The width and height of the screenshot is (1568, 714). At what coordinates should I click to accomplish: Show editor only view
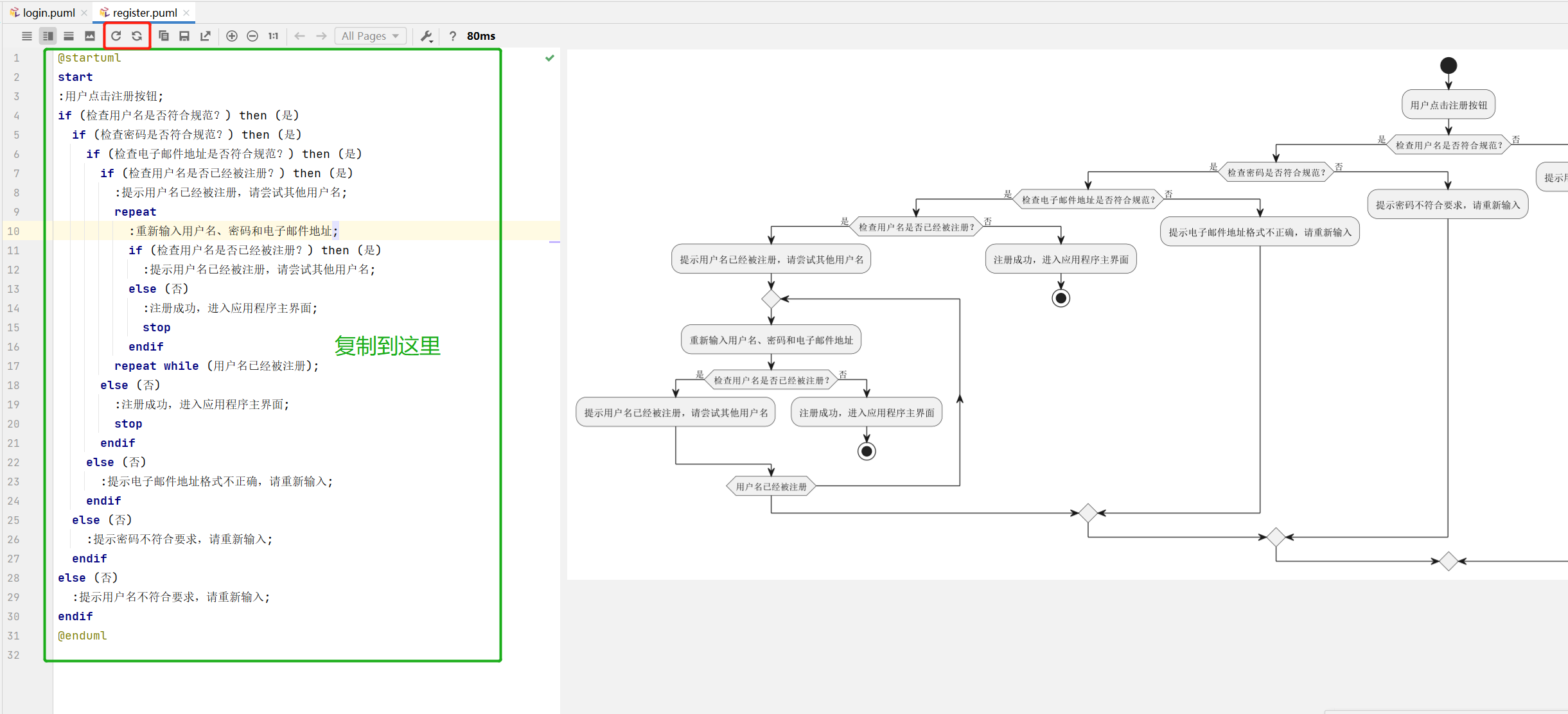pyautogui.click(x=27, y=36)
